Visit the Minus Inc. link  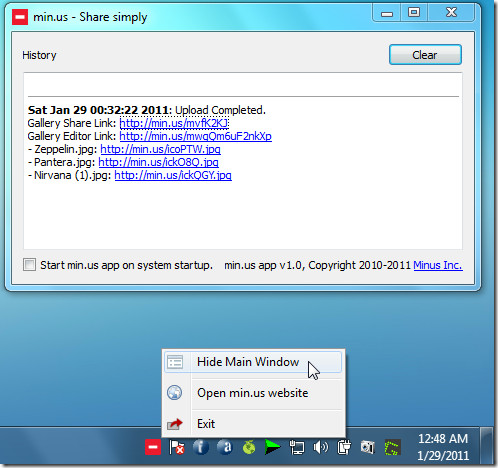click(x=438, y=265)
